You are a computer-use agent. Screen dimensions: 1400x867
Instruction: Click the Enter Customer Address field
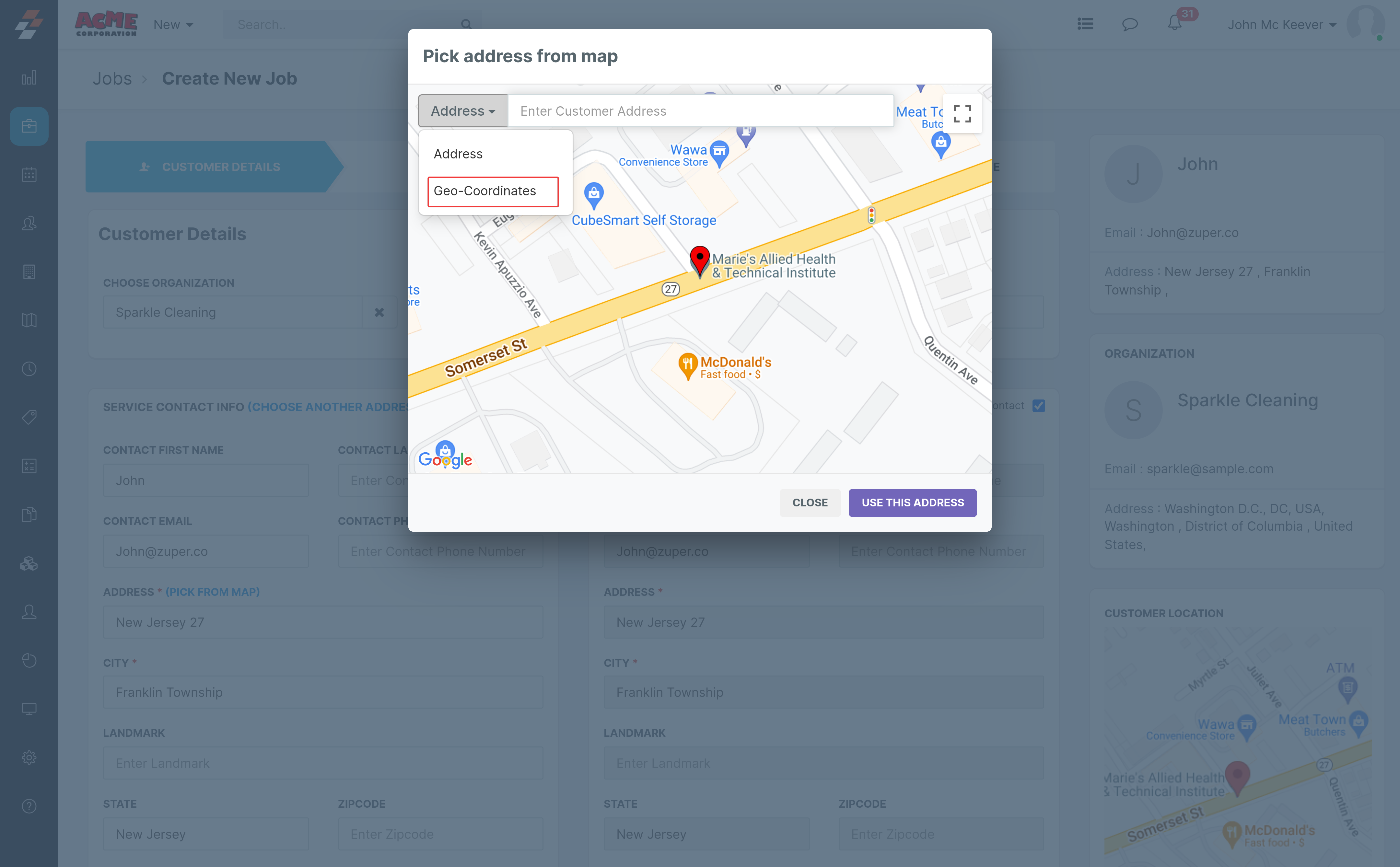tap(700, 111)
